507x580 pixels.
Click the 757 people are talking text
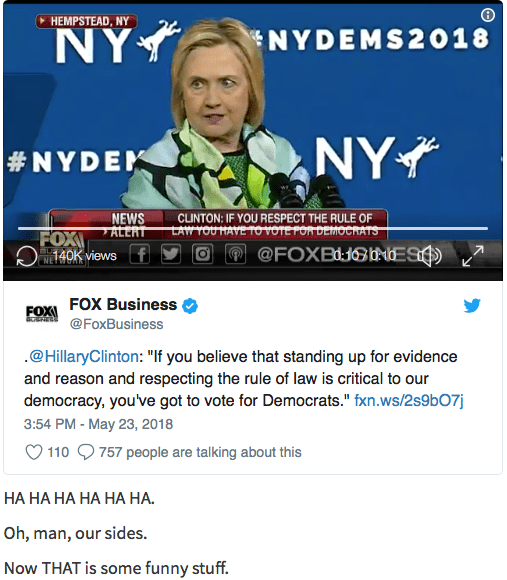click(200, 452)
